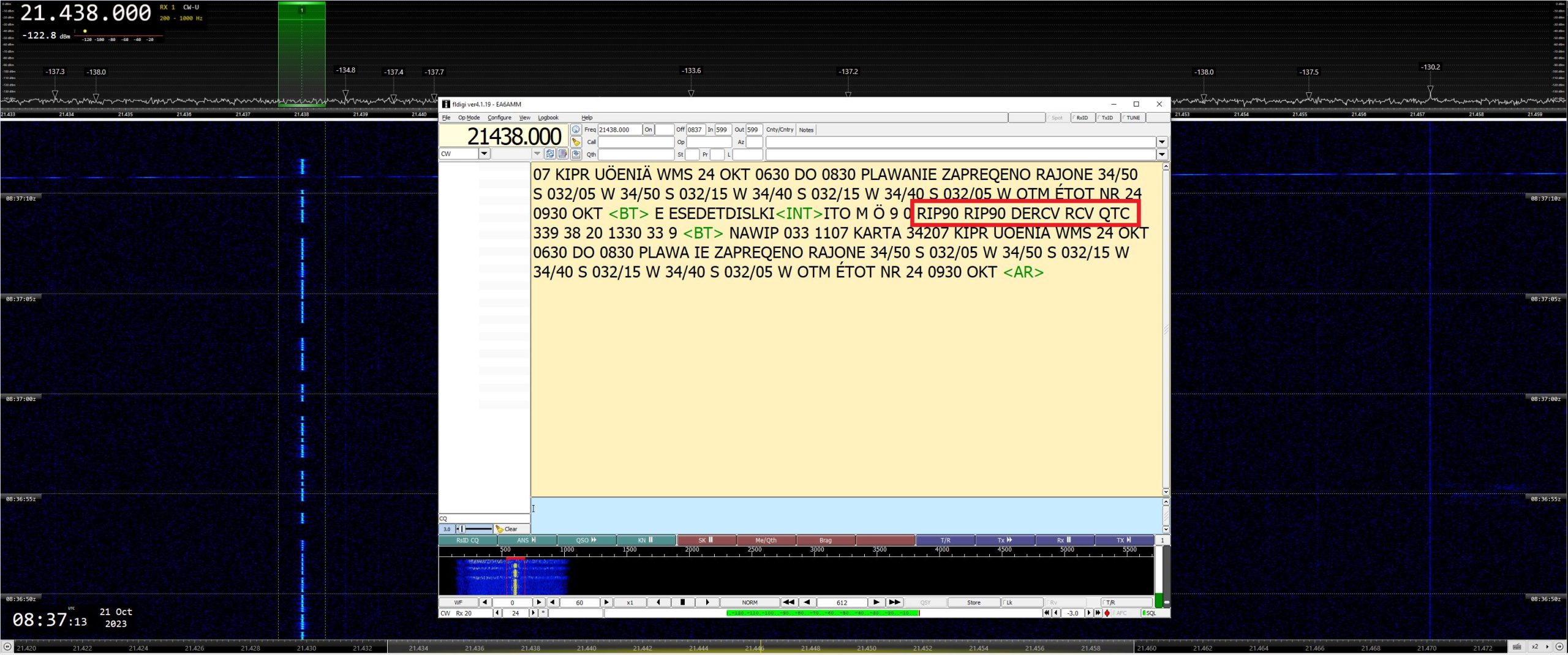Click the 3.0 slider next to Clear
Screen dimensions: 1568x655
pyautogui.click(x=475, y=529)
